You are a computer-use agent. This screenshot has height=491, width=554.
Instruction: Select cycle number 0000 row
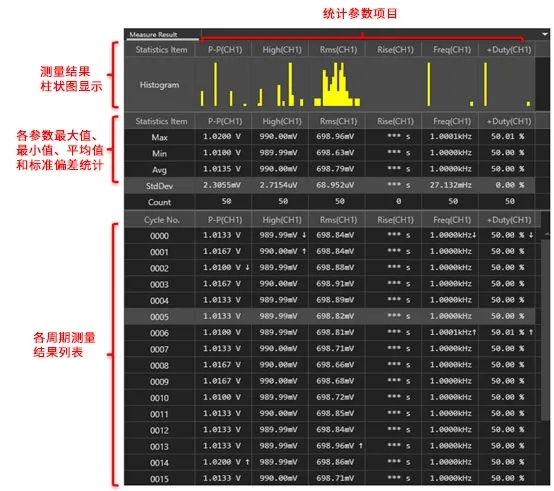(x=329, y=236)
